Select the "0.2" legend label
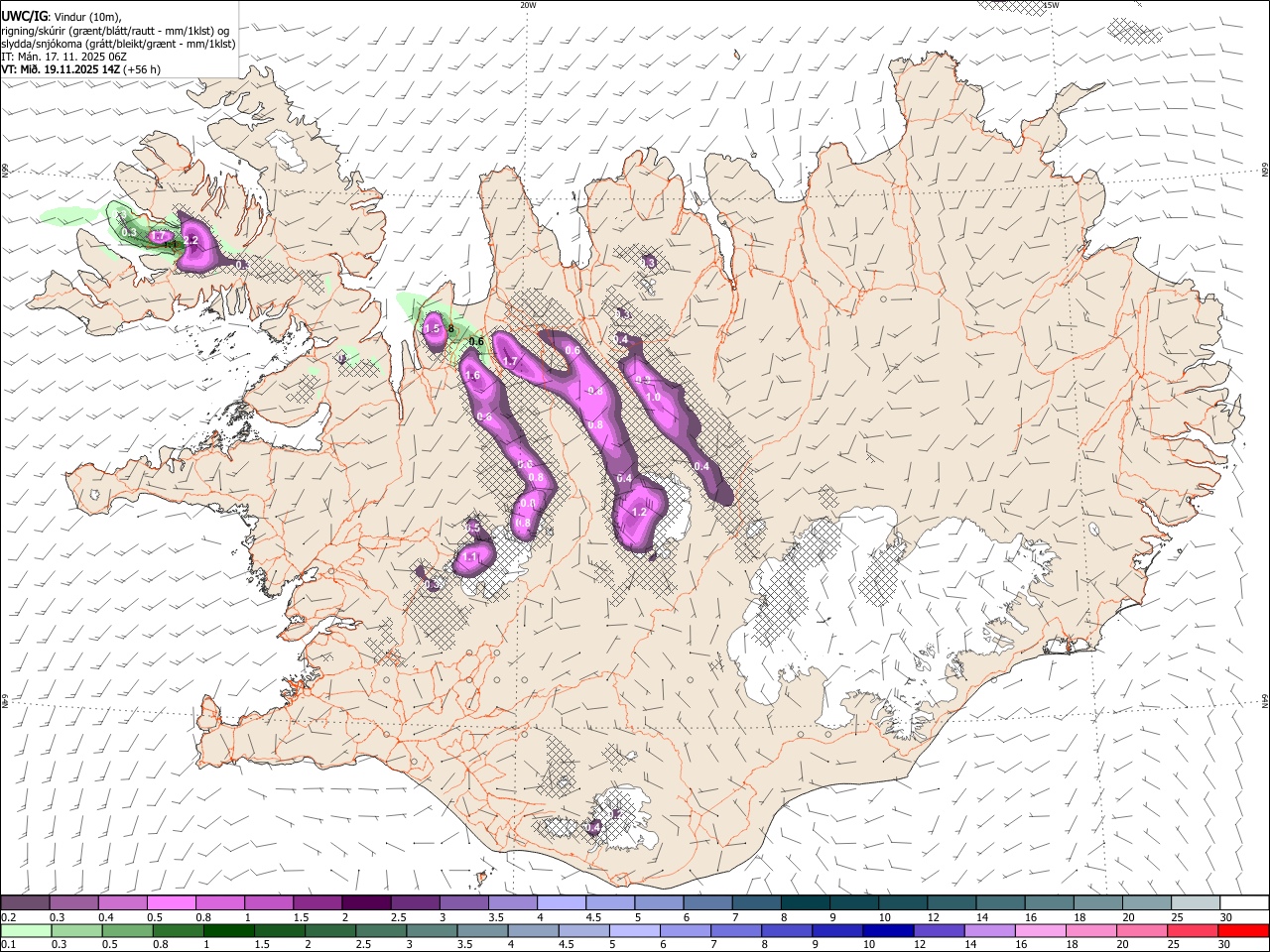The image size is (1270, 952). coord(7,917)
